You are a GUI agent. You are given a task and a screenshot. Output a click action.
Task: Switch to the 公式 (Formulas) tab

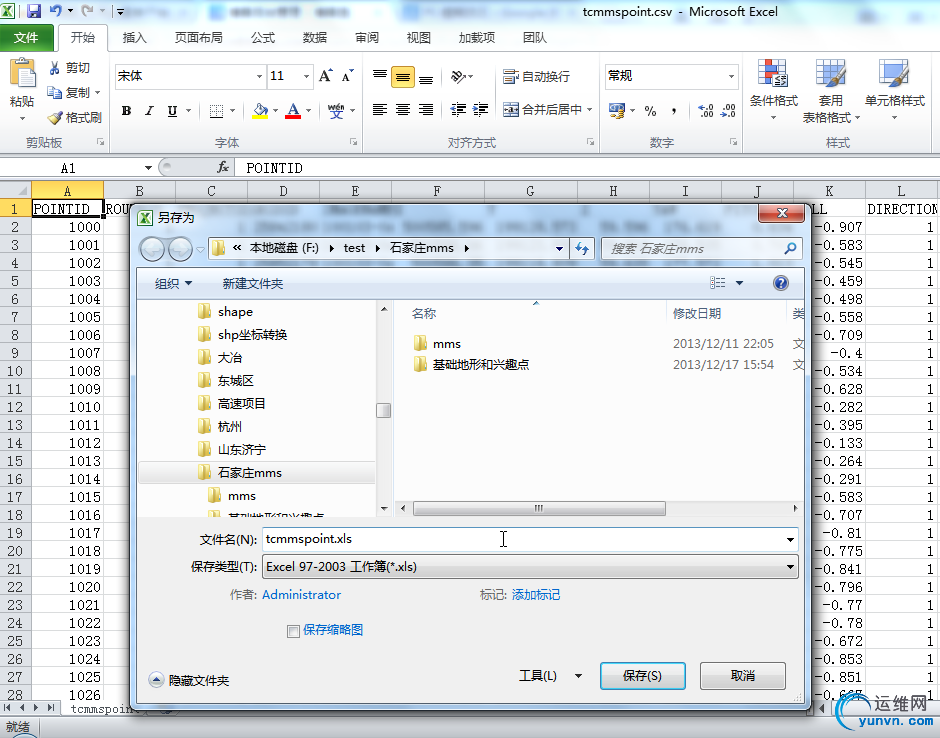pos(263,38)
